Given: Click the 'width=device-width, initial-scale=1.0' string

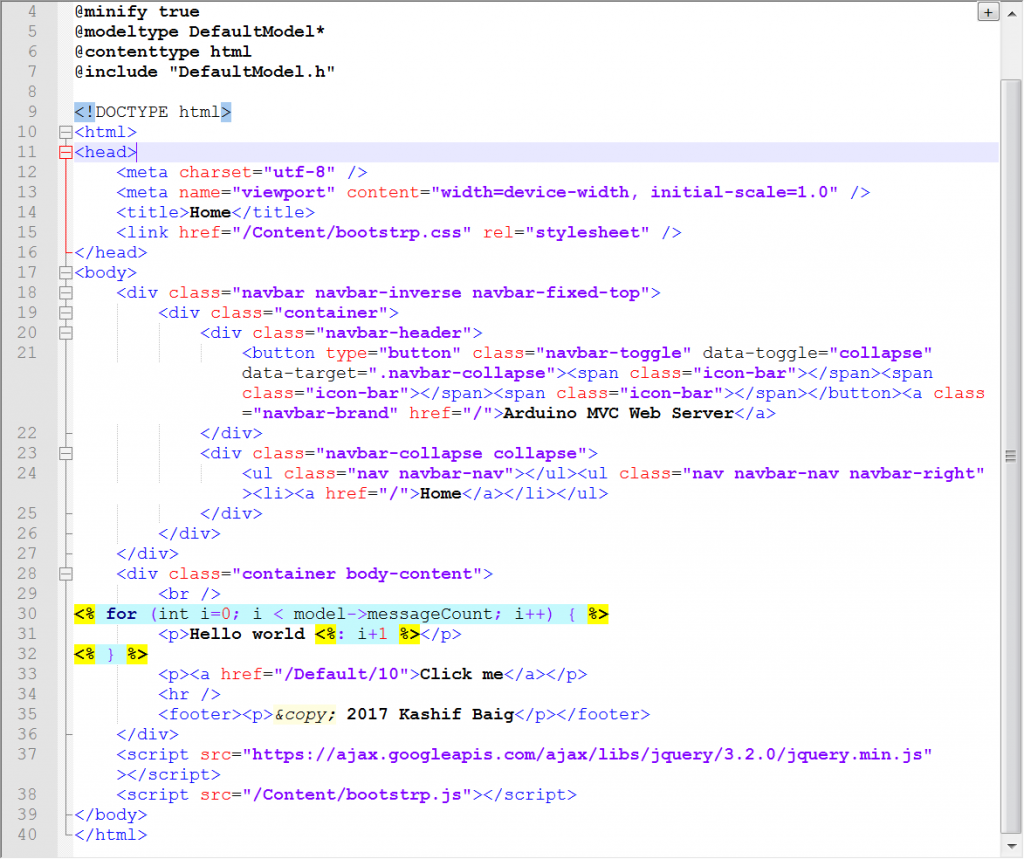Looking at the screenshot, I should point(634,193).
